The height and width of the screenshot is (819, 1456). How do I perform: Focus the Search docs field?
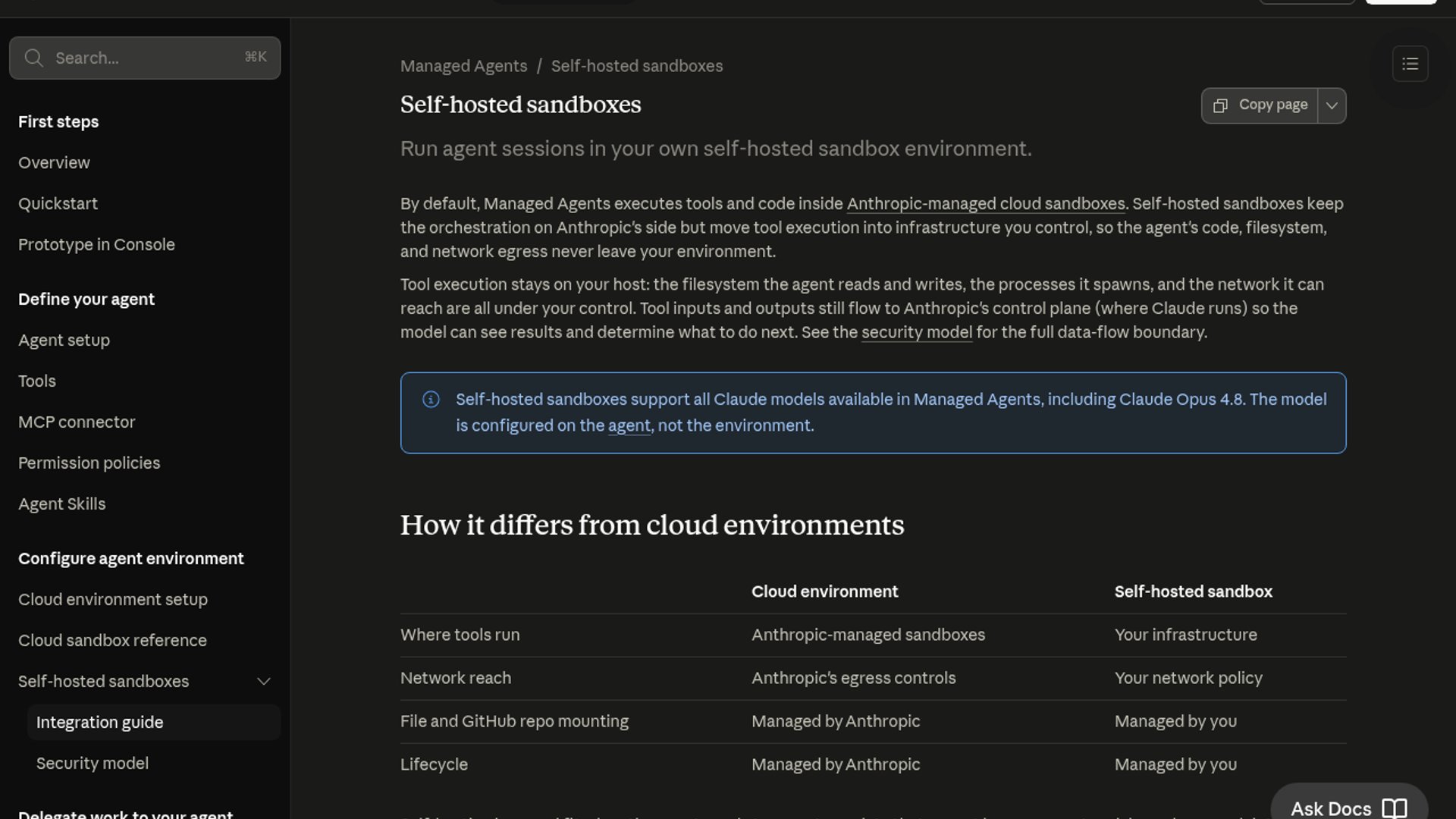(145, 58)
